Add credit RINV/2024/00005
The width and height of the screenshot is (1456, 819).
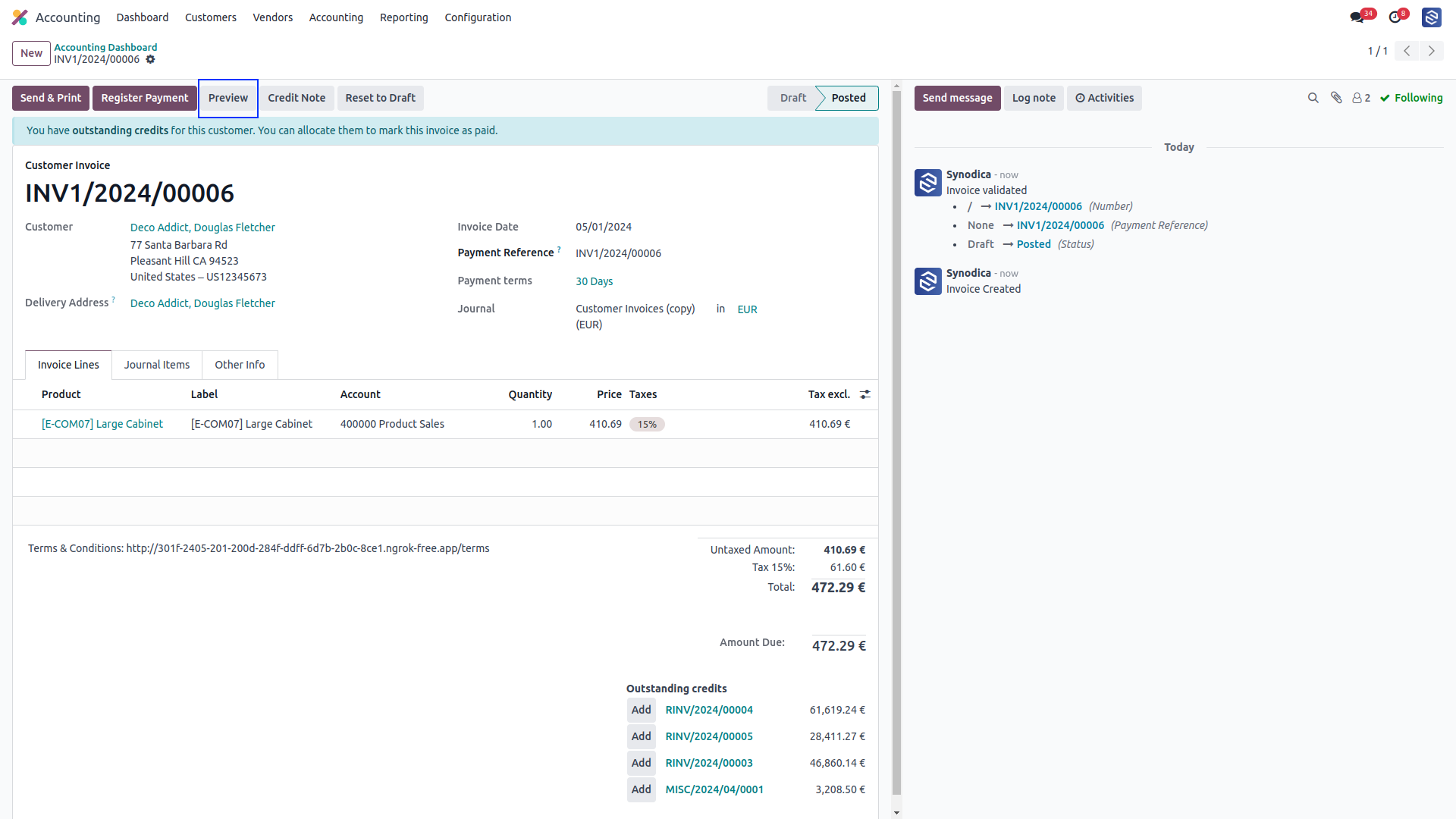pyautogui.click(x=642, y=736)
